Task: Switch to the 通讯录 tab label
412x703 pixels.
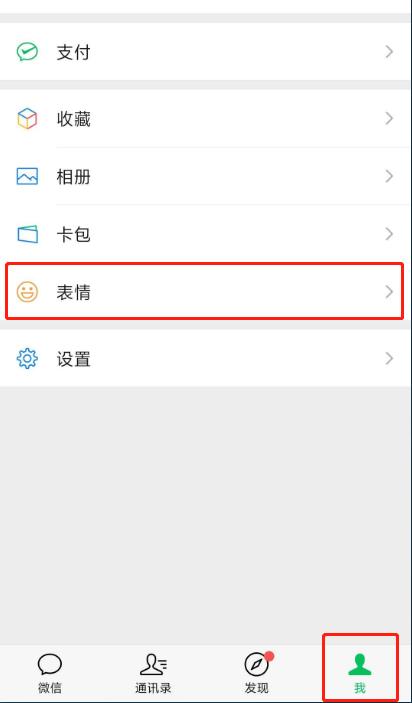Action: click(x=153, y=688)
